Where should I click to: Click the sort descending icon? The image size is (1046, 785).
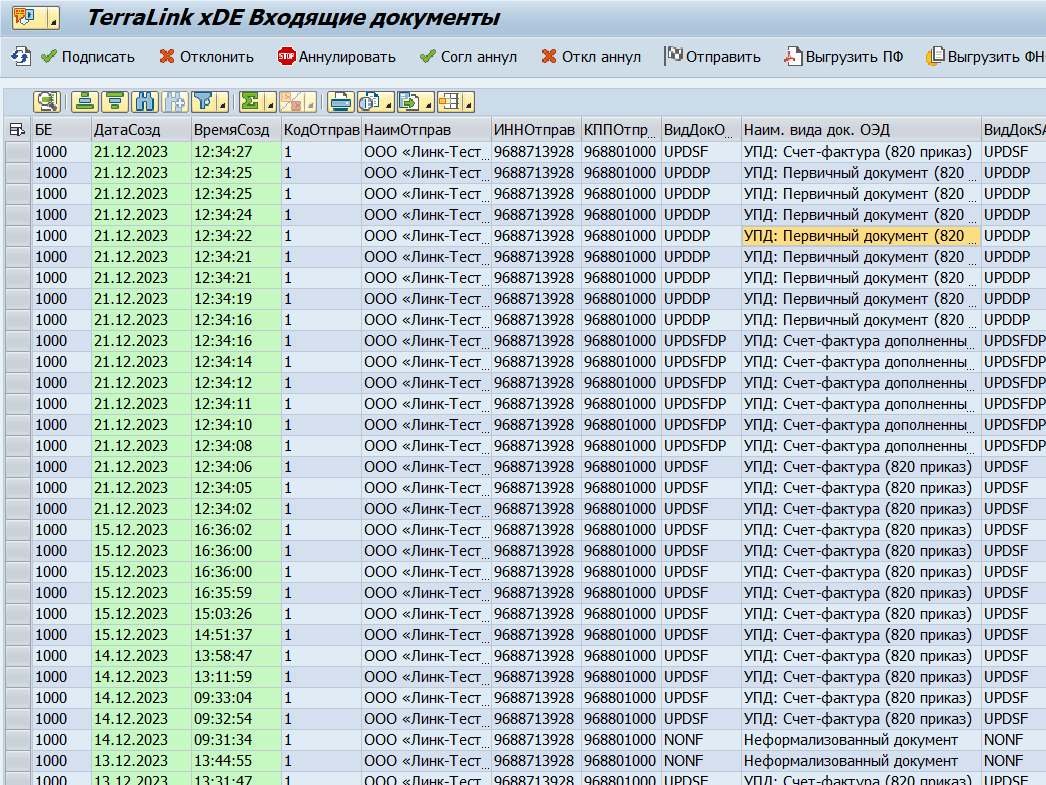[x=115, y=101]
